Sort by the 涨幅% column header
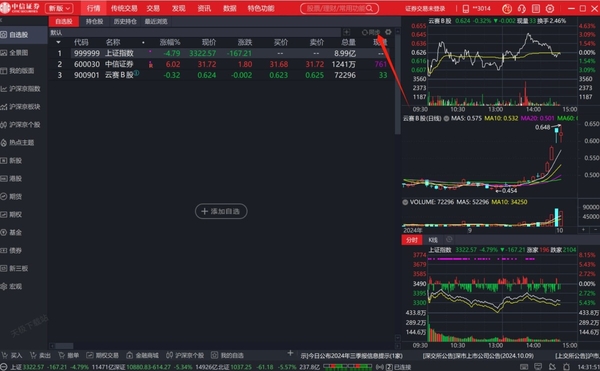 [x=170, y=42]
